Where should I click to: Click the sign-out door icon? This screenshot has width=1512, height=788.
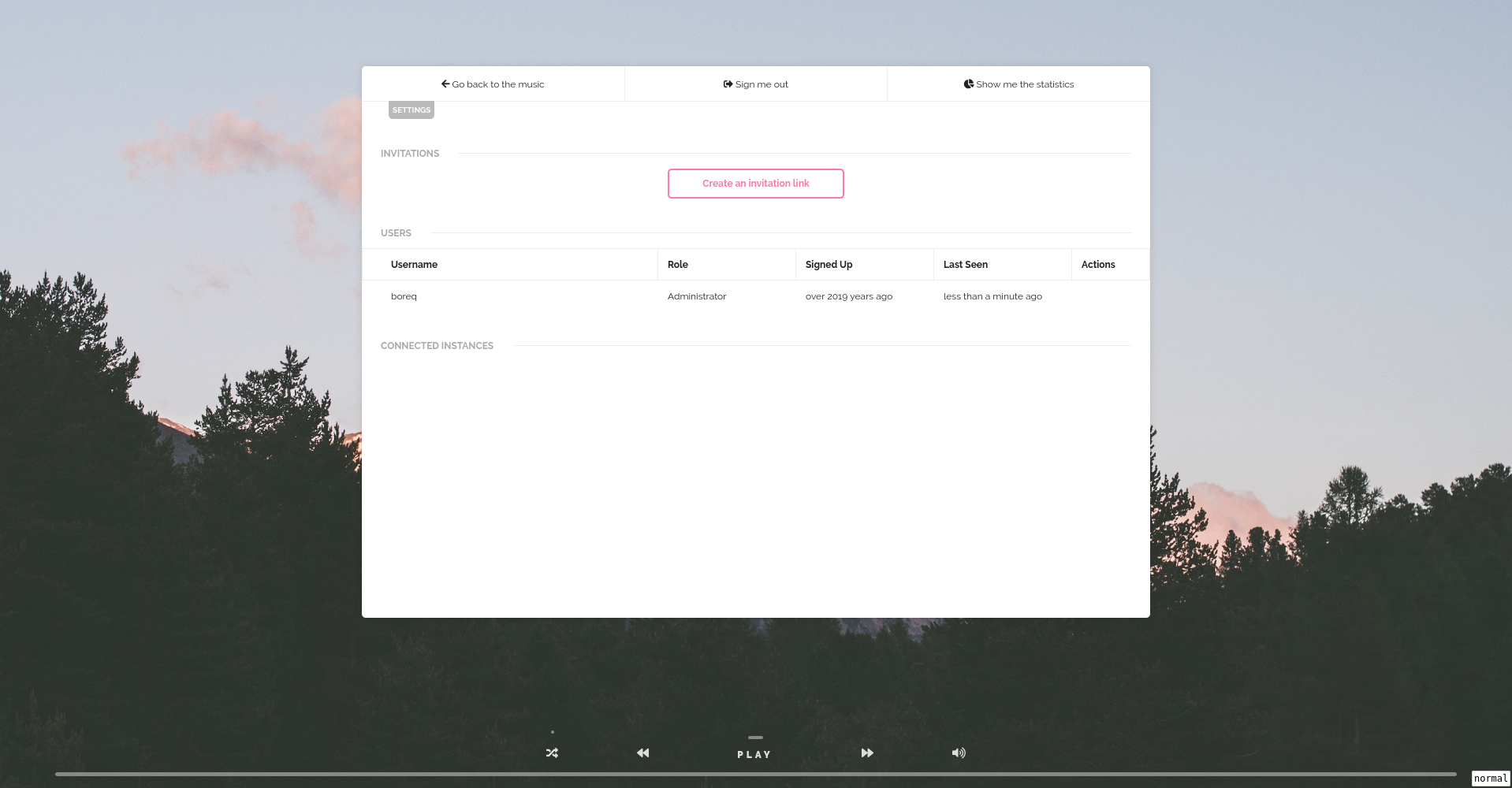tap(727, 84)
